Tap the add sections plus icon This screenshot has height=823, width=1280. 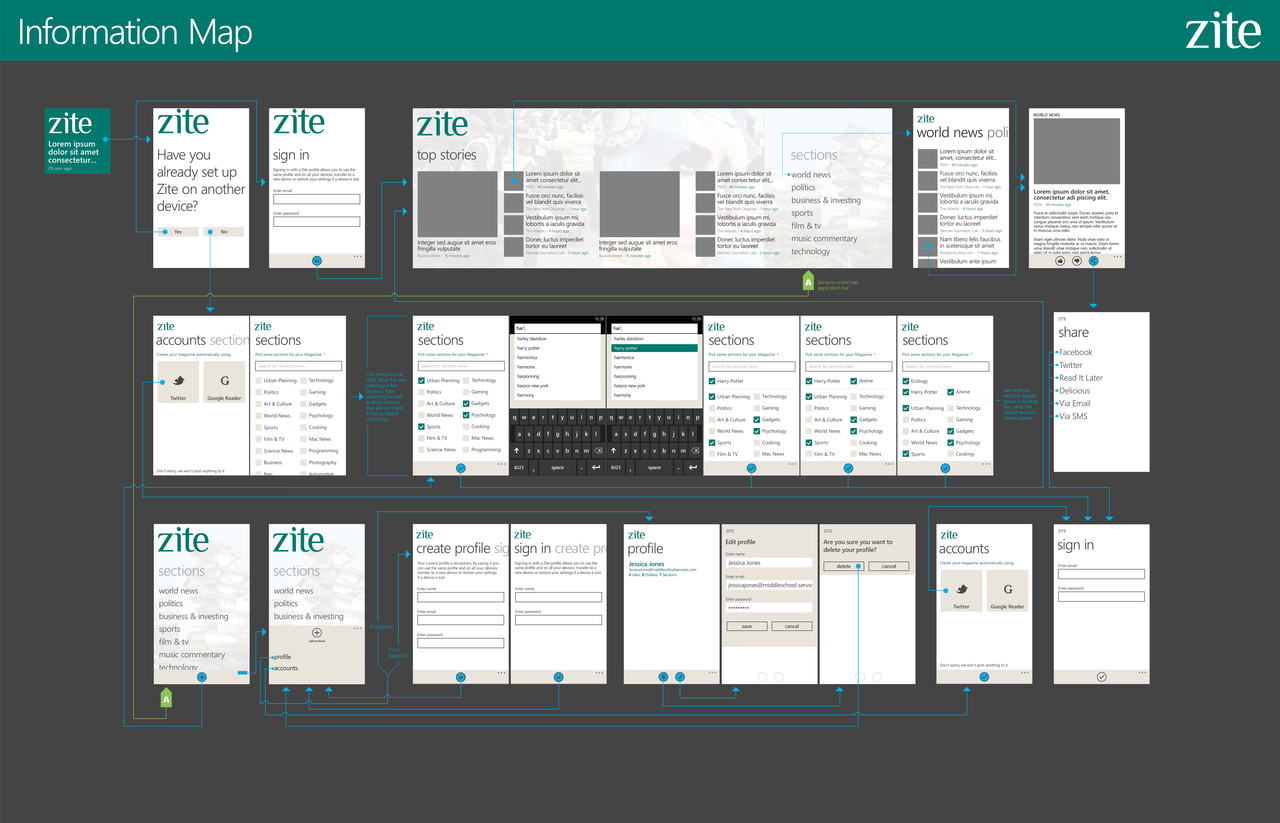click(x=317, y=633)
